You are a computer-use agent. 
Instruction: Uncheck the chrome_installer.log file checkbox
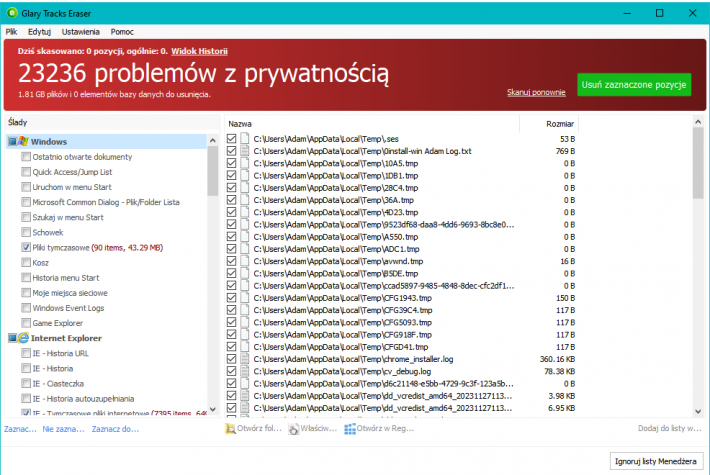pyautogui.click(x=231, y=359)
